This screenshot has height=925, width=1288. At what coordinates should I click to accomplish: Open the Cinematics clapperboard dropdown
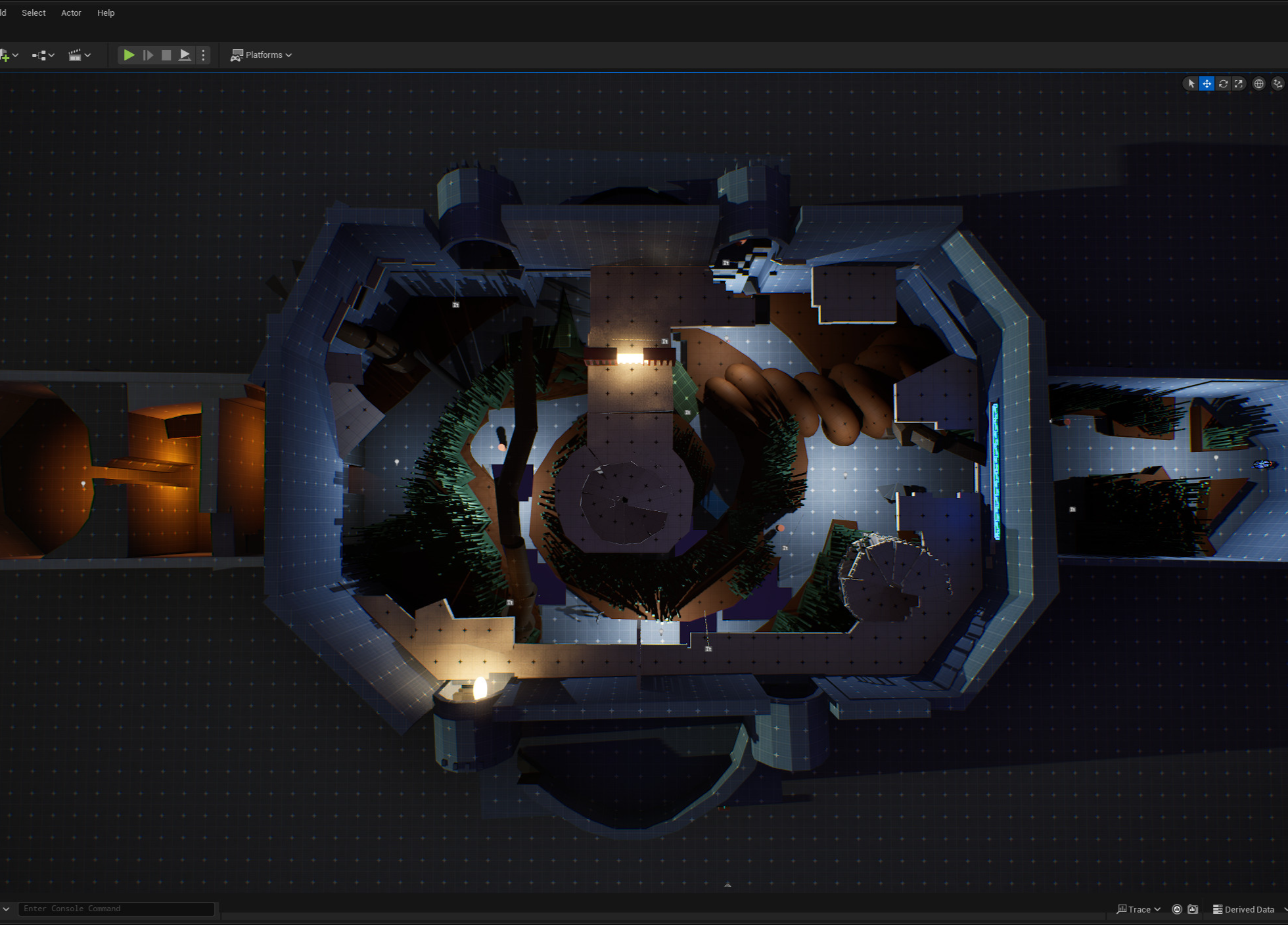[79, 55]
